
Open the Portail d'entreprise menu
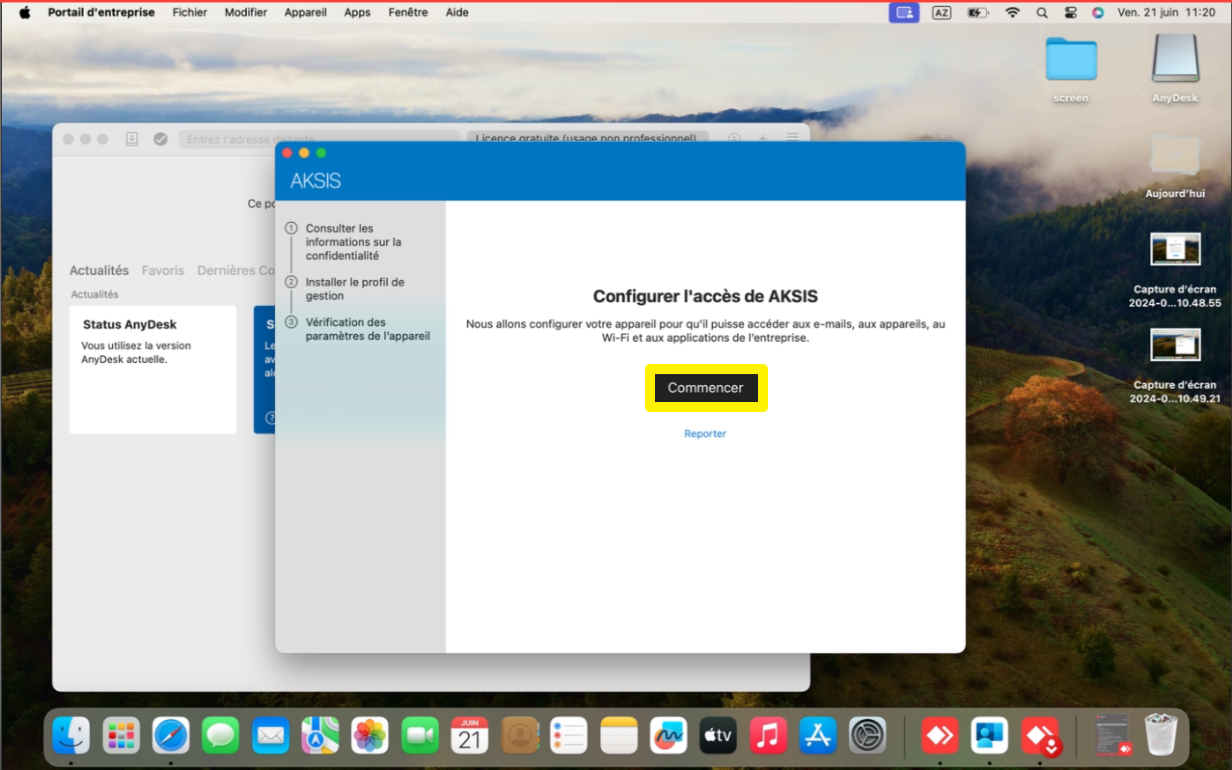pyautogui.click(x=101, y=12)
